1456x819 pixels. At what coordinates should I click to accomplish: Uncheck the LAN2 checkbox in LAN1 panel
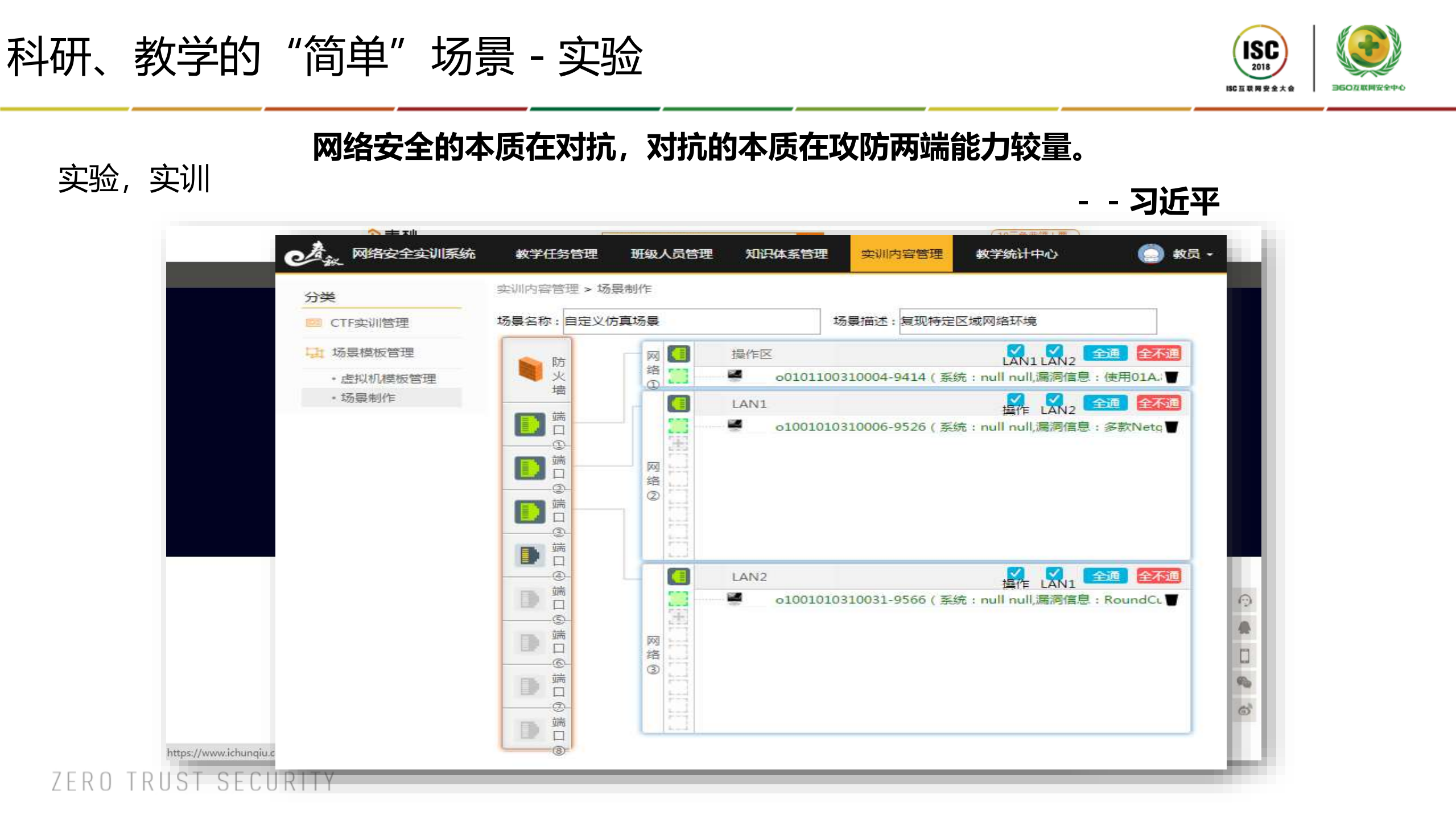[1055, 399]
